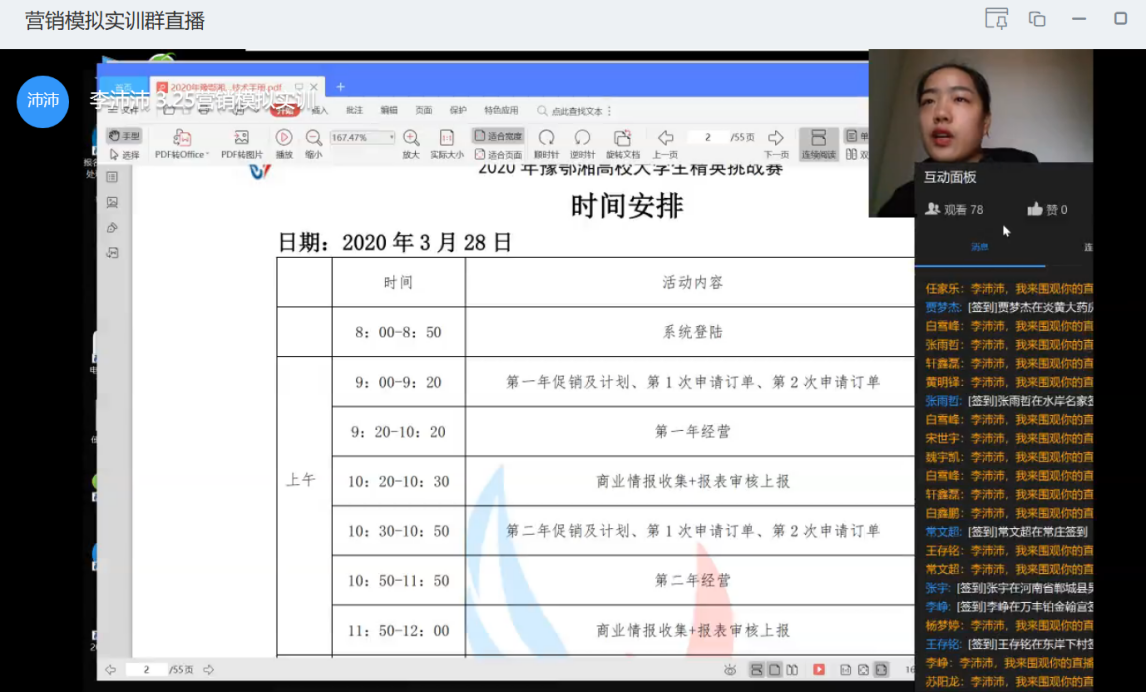
Task: Open the 167.47% zoom level dropdown
Action: tap(391, 137)
